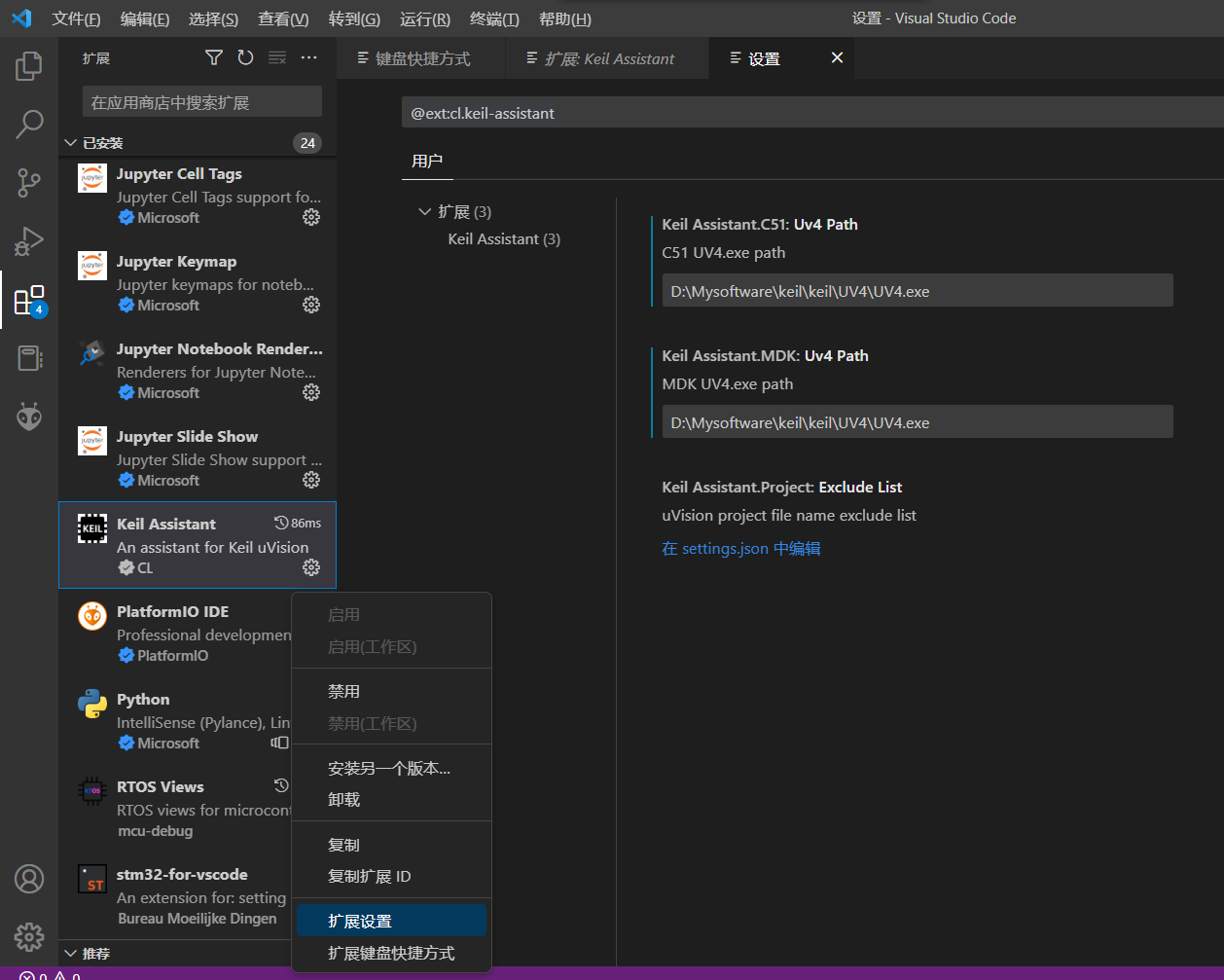Open the Search view in activity bar
1224x980 pixels.
(x=29, y=125)
